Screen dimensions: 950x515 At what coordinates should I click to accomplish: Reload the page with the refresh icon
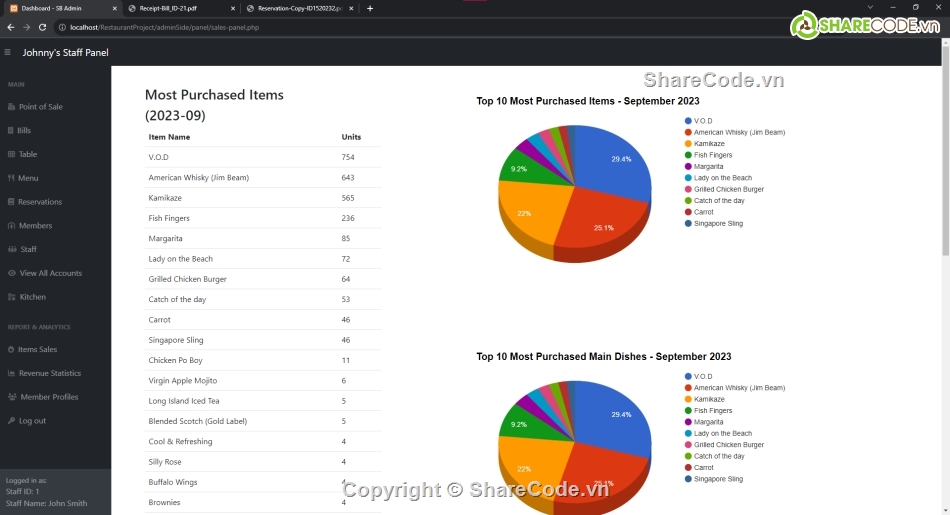(x=42, y=27)
